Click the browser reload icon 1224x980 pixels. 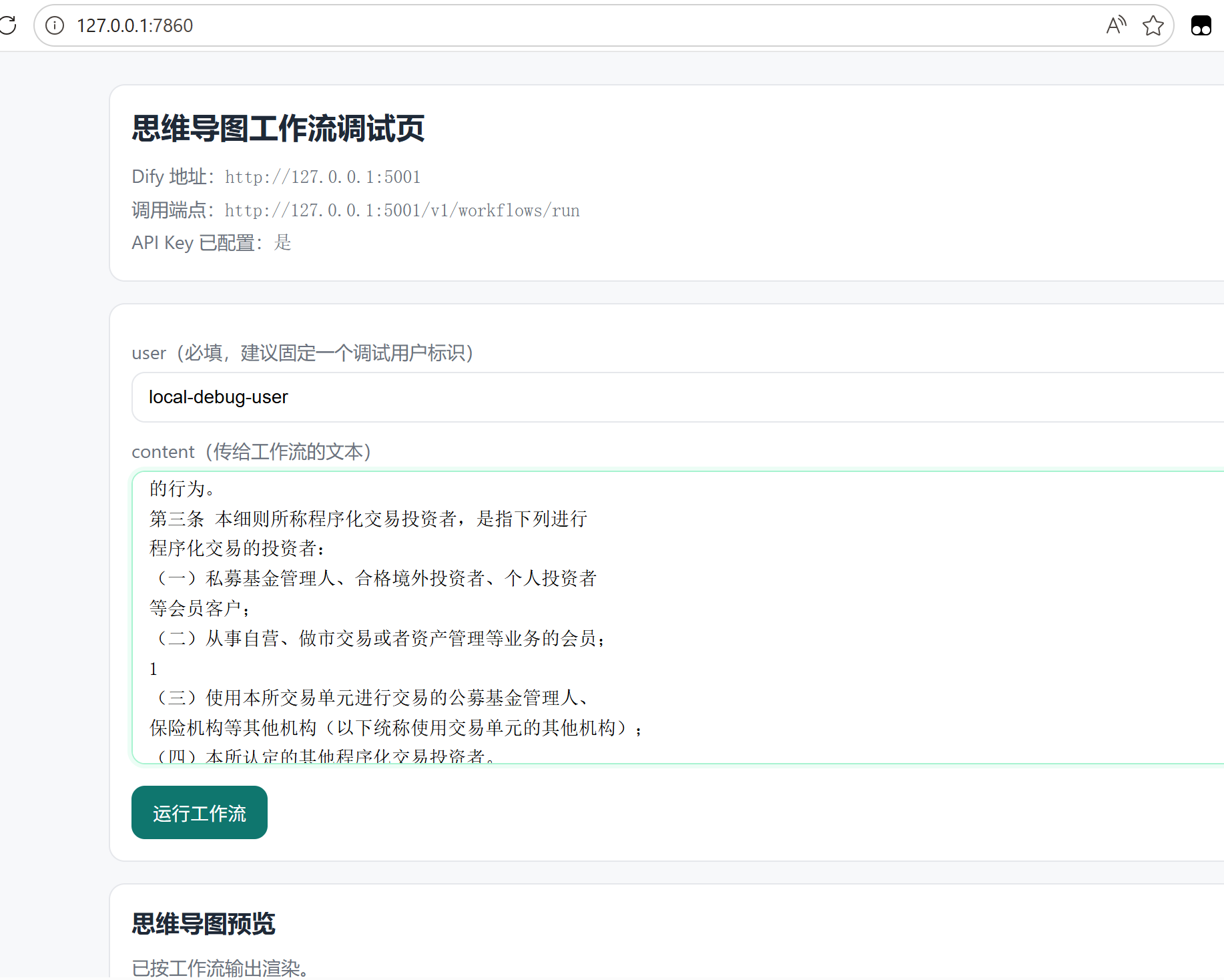tap(7, 25)
